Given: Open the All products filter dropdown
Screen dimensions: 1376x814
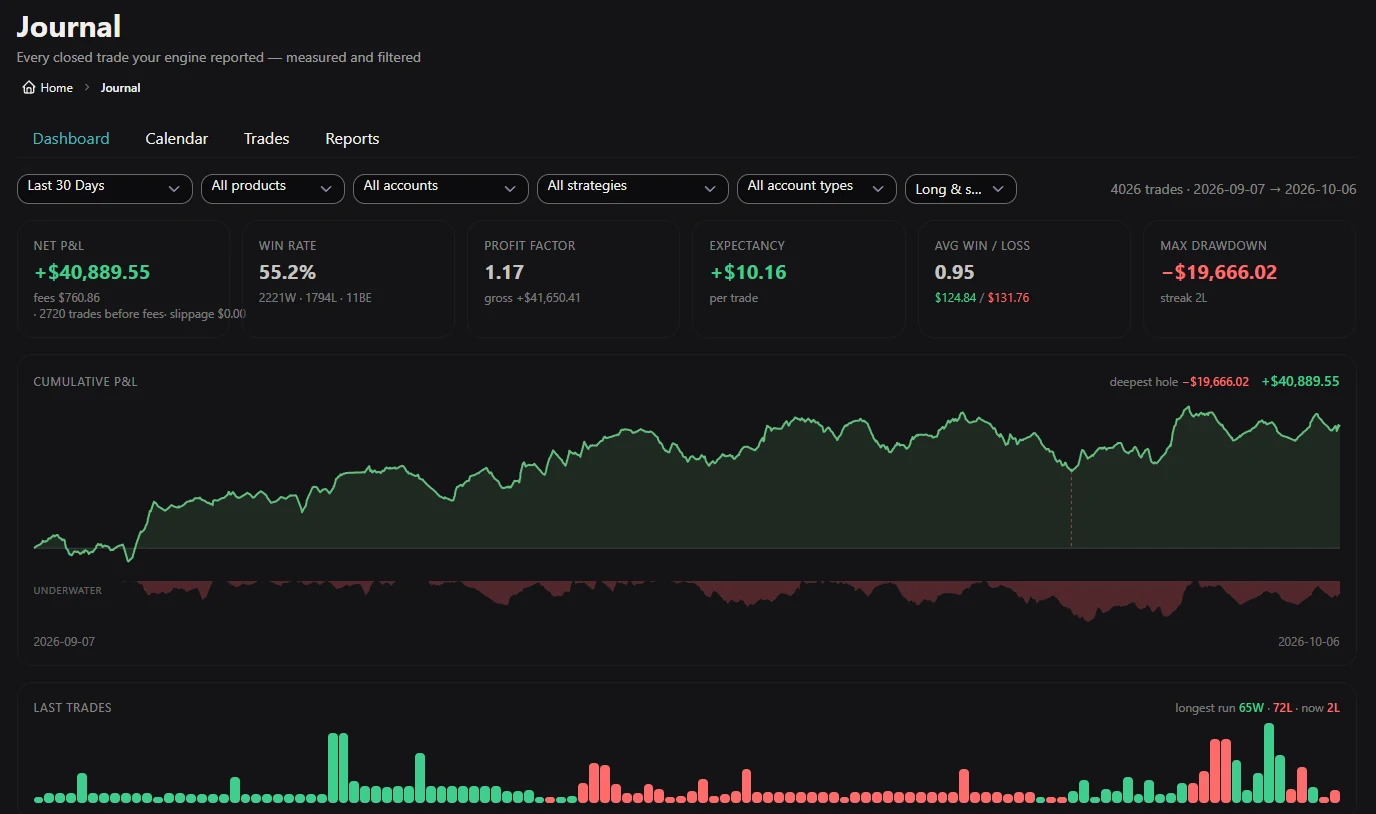Looking at the screenshot, I should [x=273, y=188].
